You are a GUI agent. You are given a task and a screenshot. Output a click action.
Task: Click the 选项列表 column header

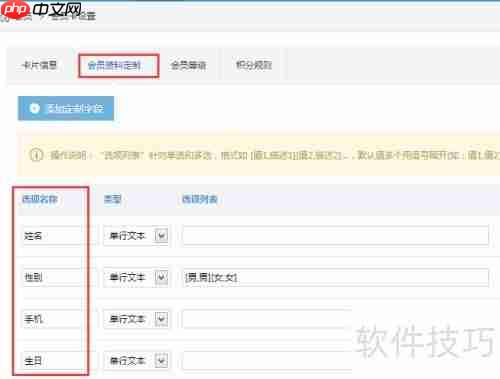200,199
